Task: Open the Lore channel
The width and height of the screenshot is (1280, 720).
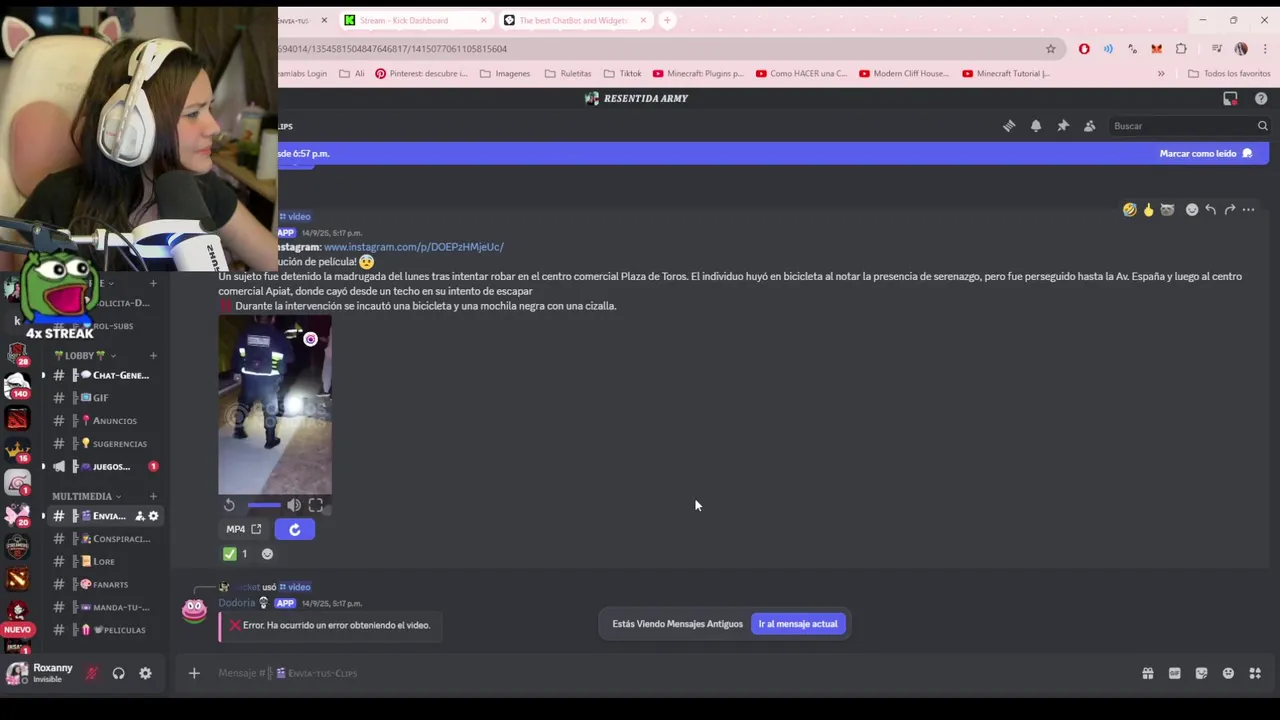Action: 105,562
